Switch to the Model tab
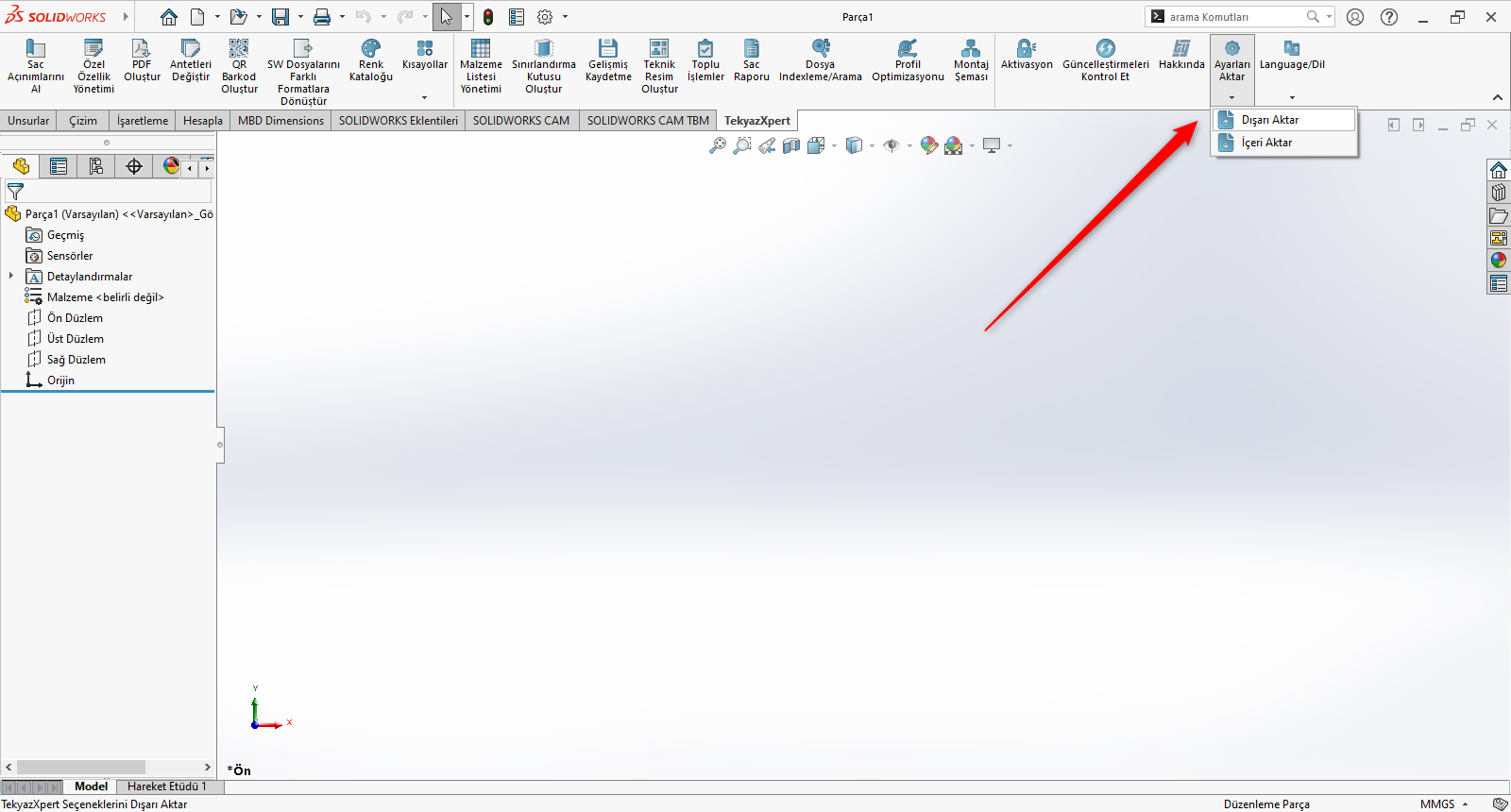This screenshot has width=1511, height=812. (91, 787)
